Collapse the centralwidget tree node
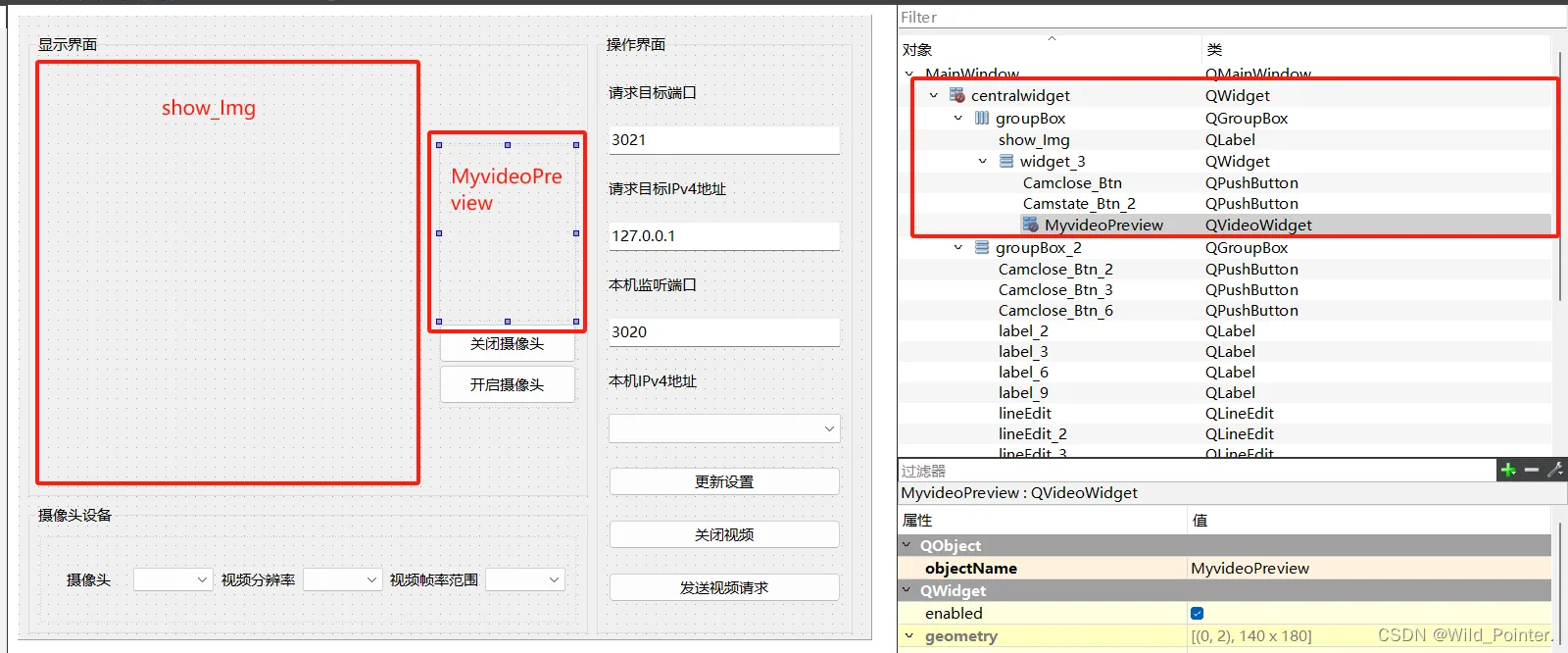Image resolution: width=1568 pixels, height=653 pixels. [934, 95]
